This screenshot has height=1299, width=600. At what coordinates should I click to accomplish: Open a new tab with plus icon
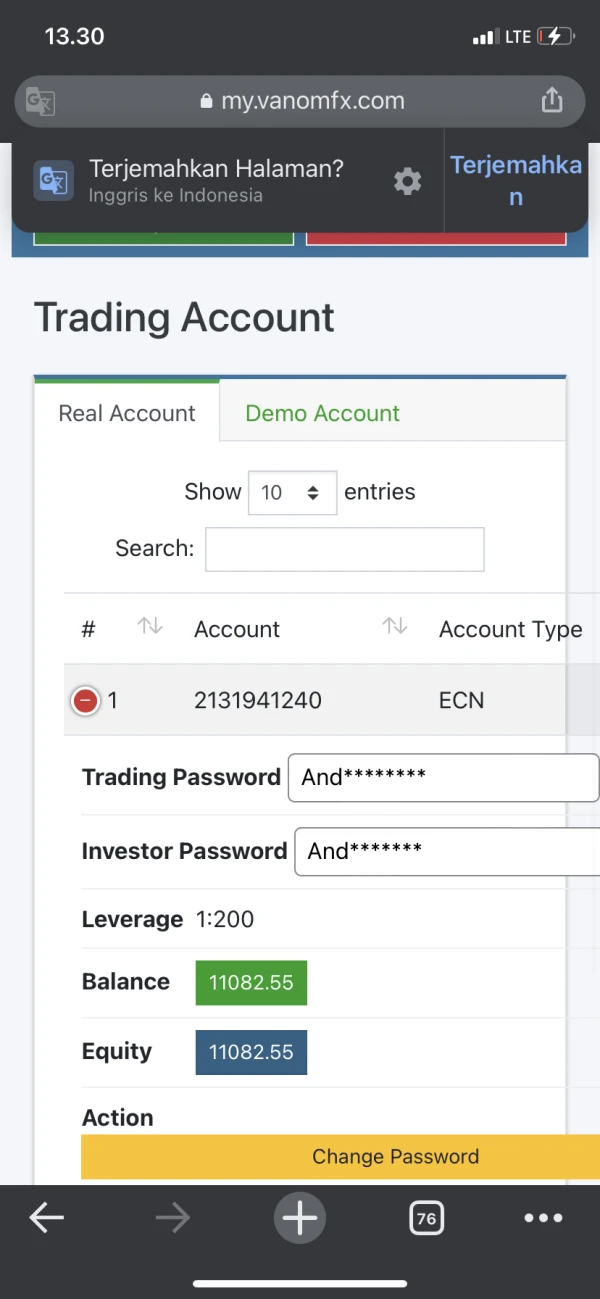click(300, 1217)
